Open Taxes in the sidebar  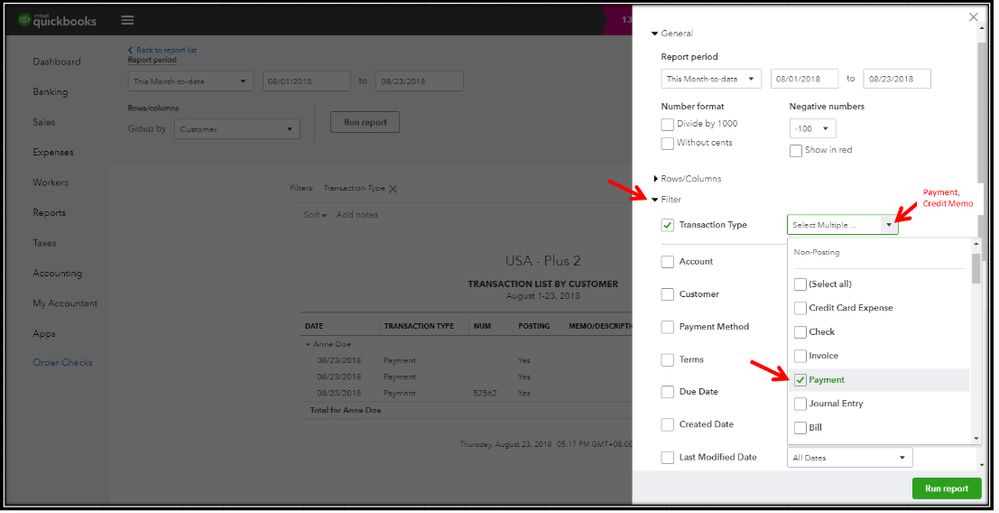(45, 243)
